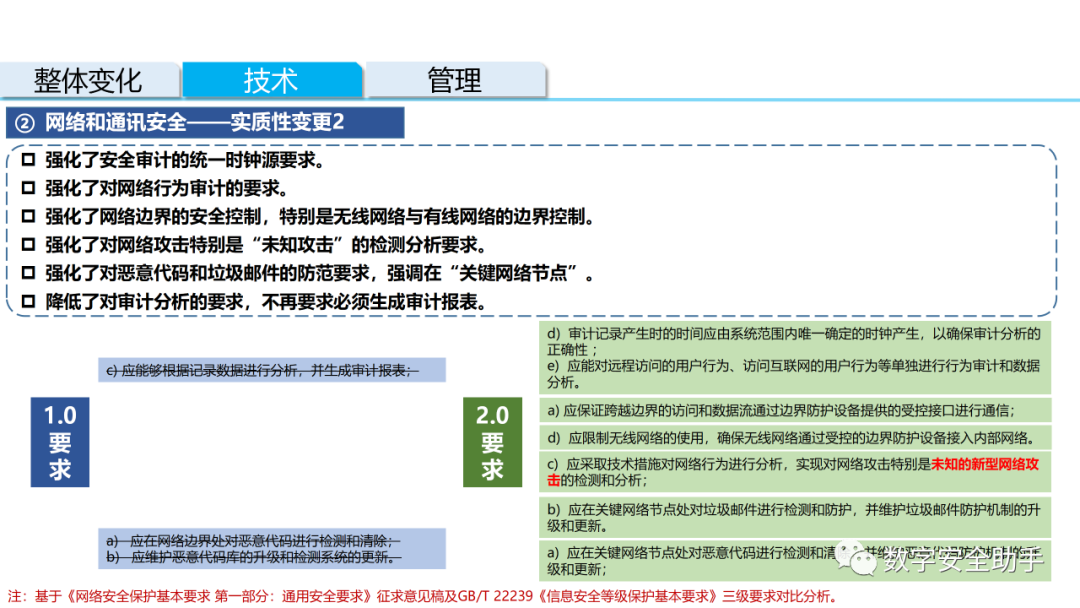This screenshot has height=608, width=1080.
Task: Click the square bullet before 强化了对网络攻击特别是"未知攻击"
Action: pyautogui.click(x=28, y=245)
